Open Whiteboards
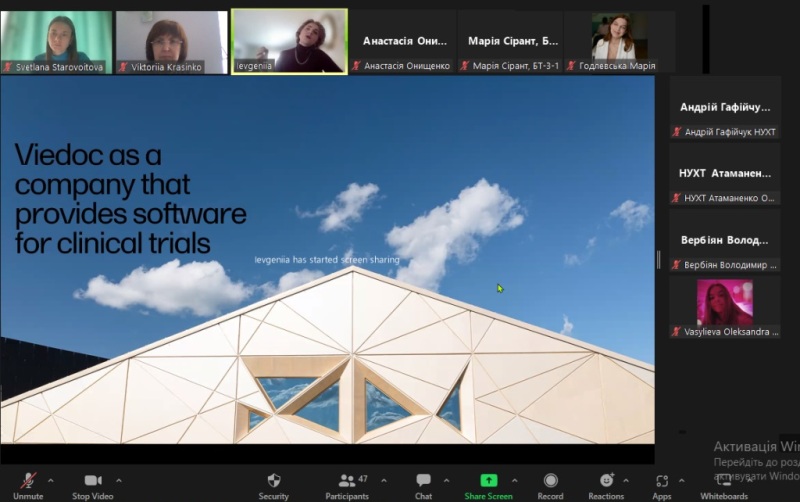800x502 pixels. pos(723,482)
